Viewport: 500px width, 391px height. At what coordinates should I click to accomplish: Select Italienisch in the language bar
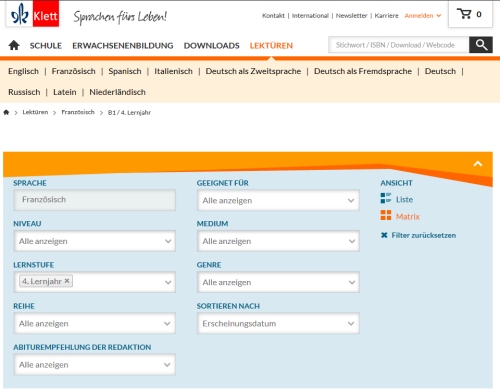pos(173,71)
